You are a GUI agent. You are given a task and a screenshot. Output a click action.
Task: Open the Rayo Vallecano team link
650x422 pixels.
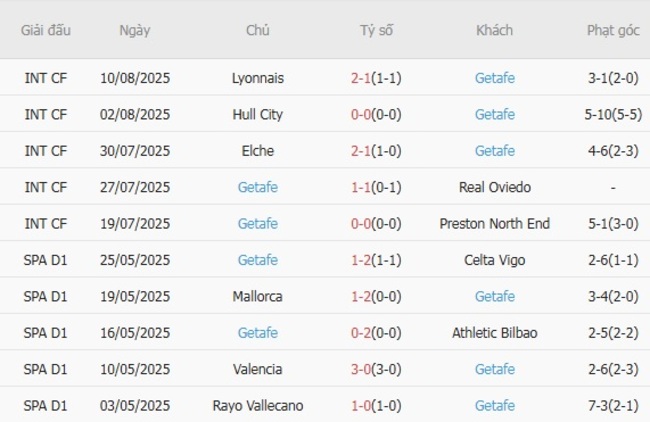tap(257, 406)
